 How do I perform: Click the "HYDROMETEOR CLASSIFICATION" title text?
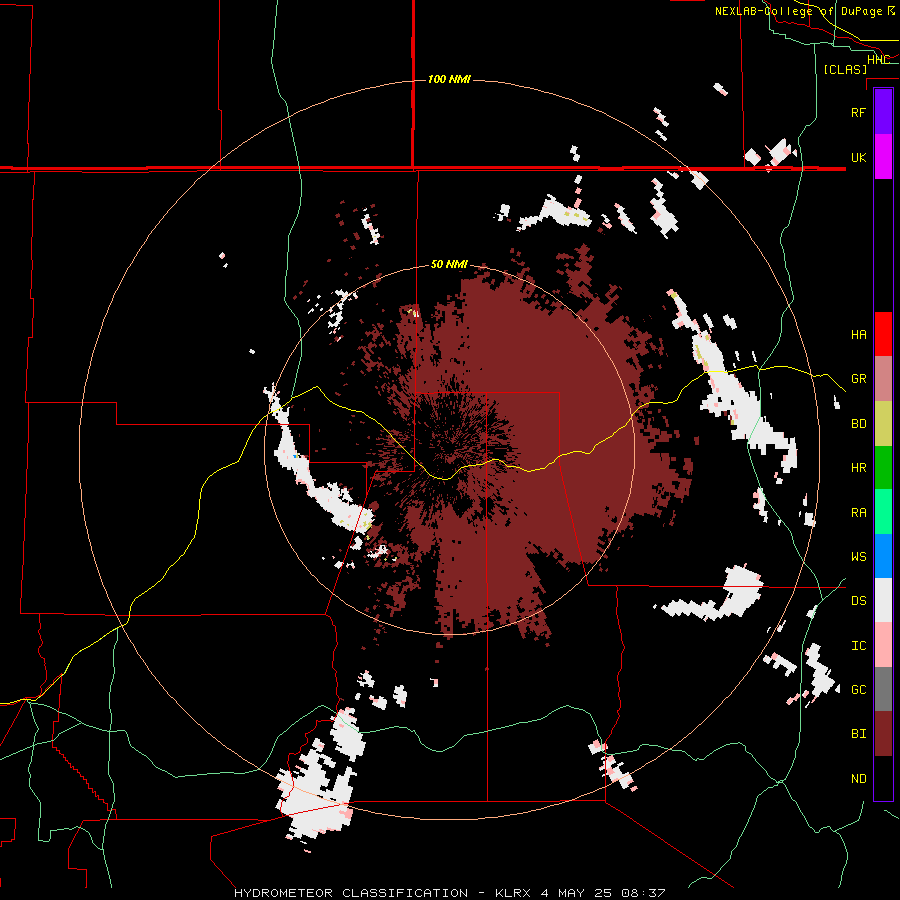pyautogui.click(x=351, y=893)
